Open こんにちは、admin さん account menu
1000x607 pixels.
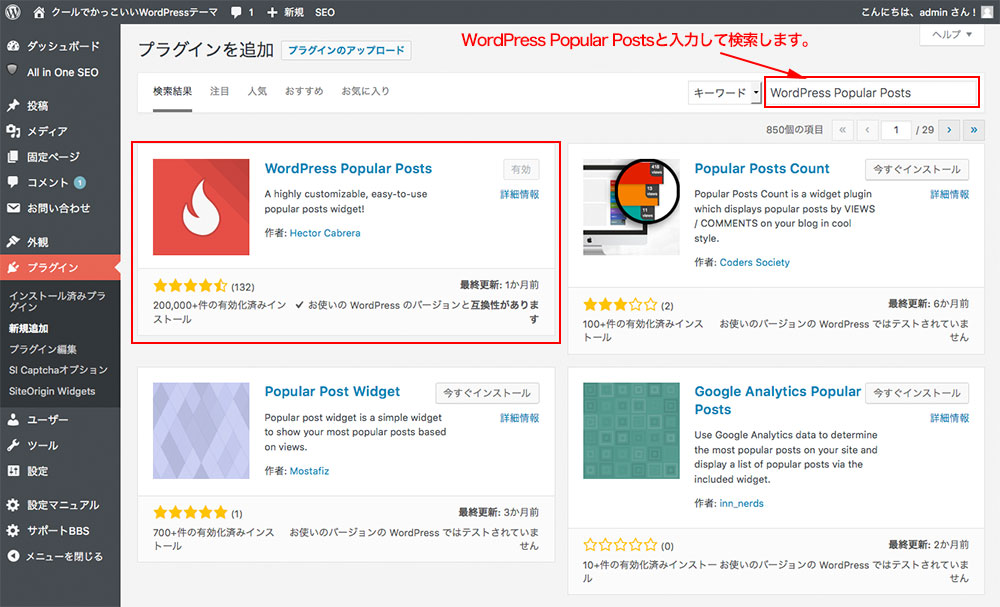click(927, 12)
